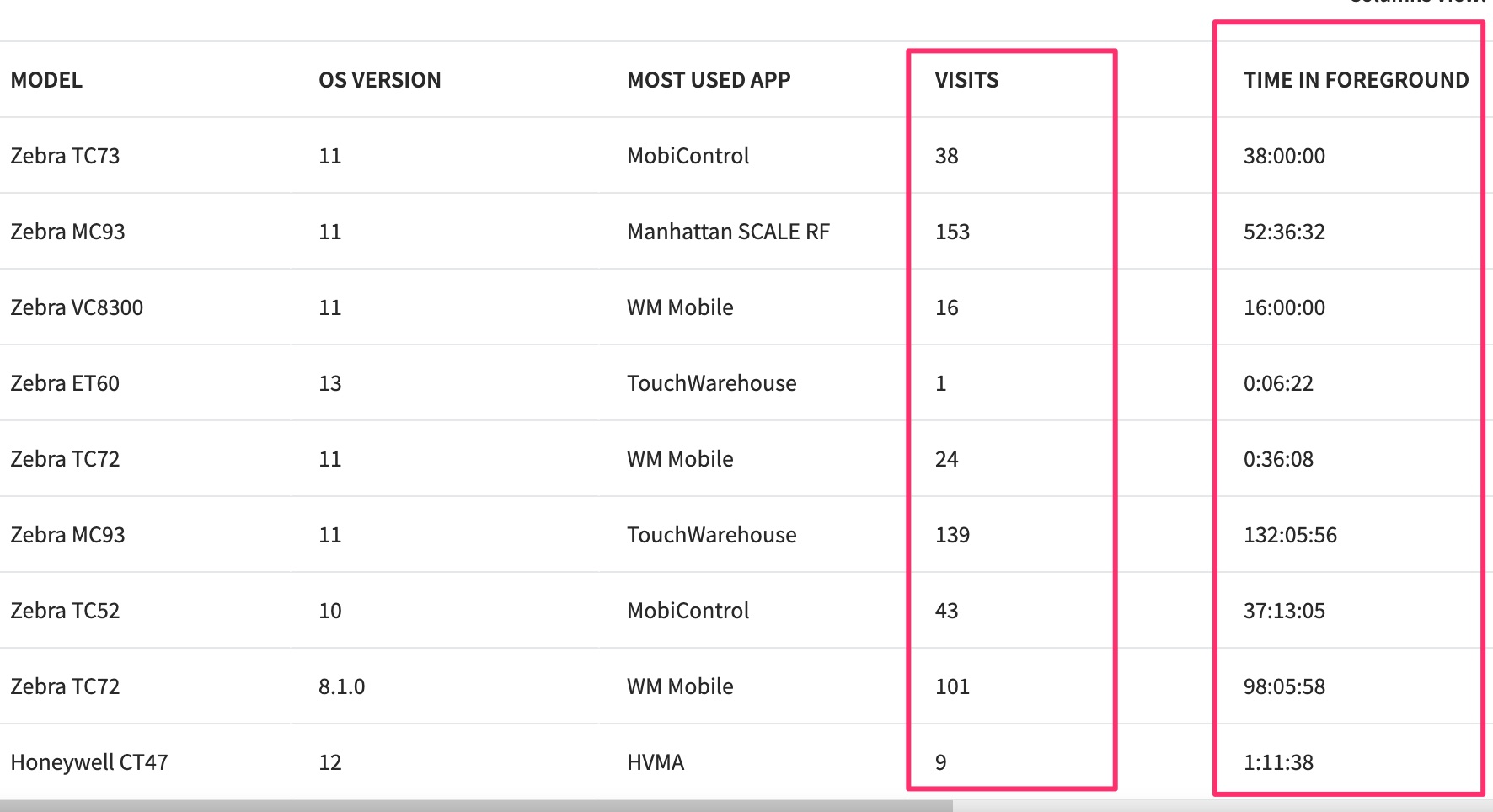This screenshot has width=1493, height=812.
Task: Select the 132:05:56 foreground time cell
Action: tap(1290, 535)
